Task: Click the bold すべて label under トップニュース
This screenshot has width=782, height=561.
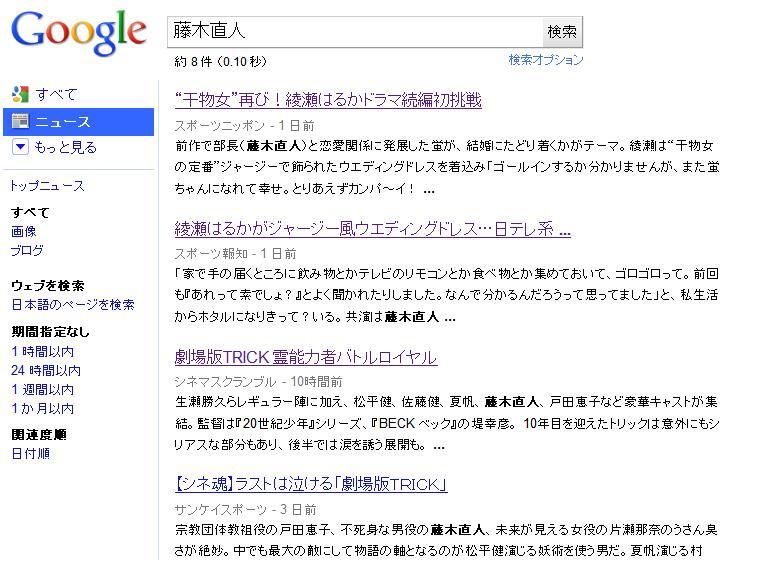Action: (30, 212)
